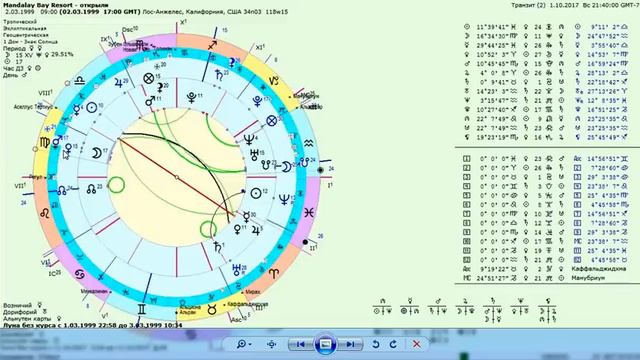640x360 pixels.
Task: Rotate the image clockwise
Action: click(393, 344)
